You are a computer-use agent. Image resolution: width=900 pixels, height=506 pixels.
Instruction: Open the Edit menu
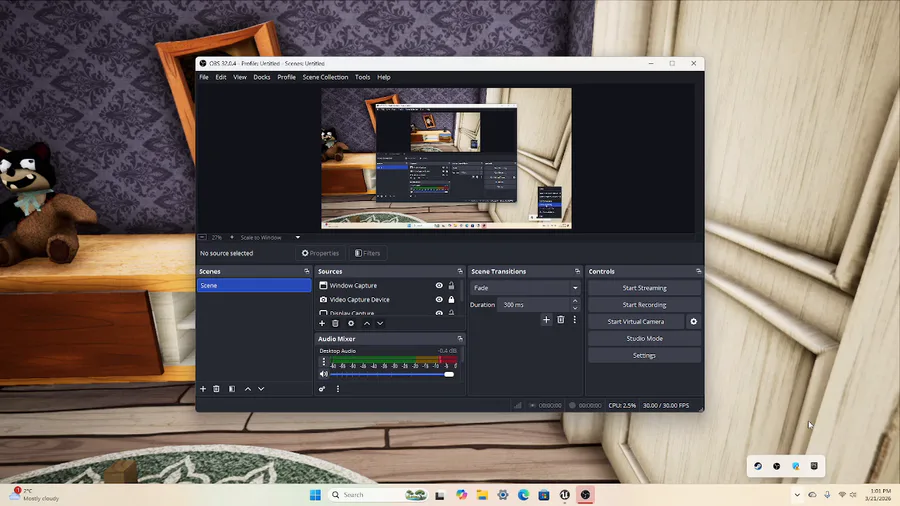click(x=221, y=77)
